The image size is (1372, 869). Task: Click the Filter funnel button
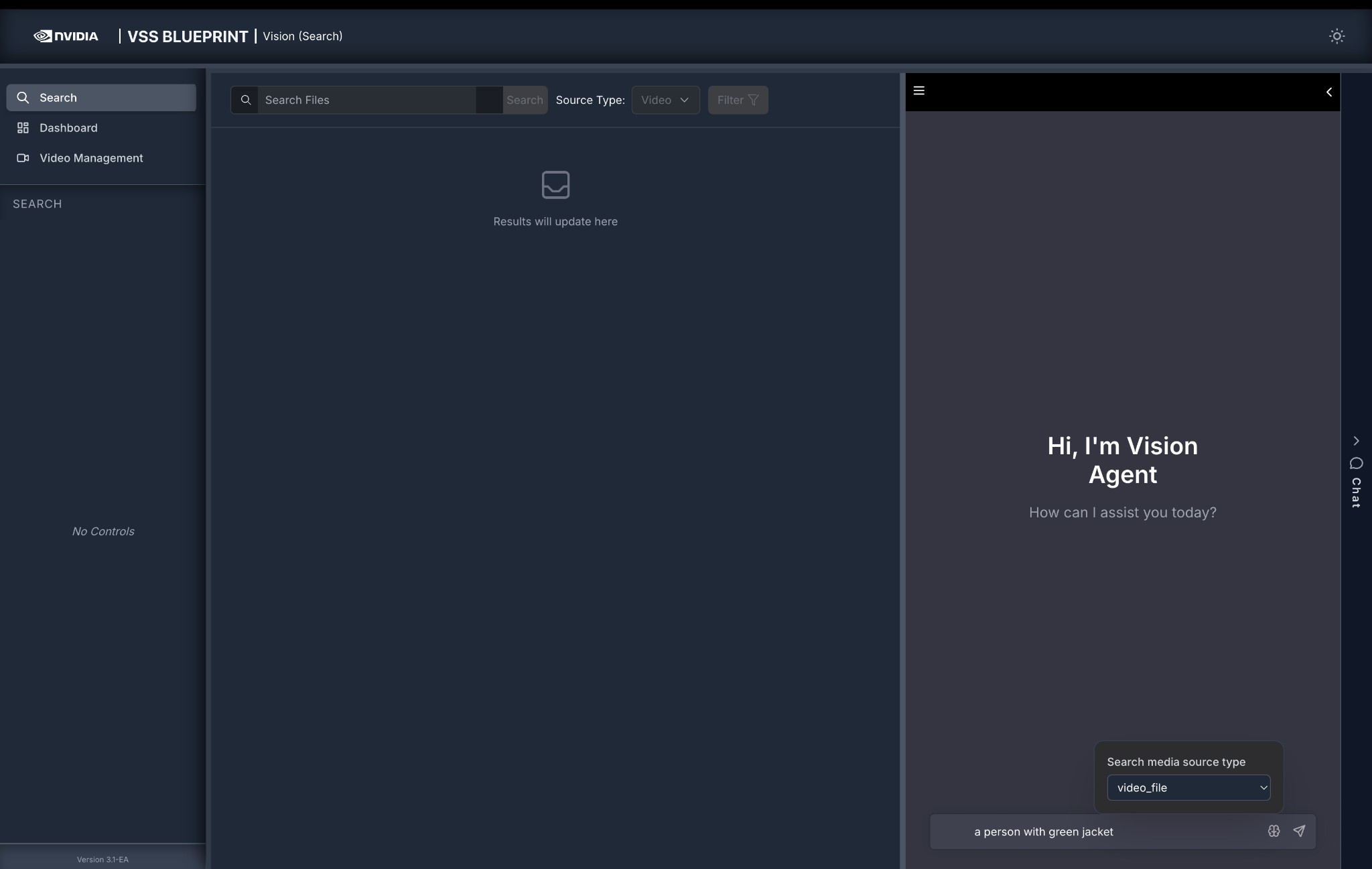(x=738, y=100)
